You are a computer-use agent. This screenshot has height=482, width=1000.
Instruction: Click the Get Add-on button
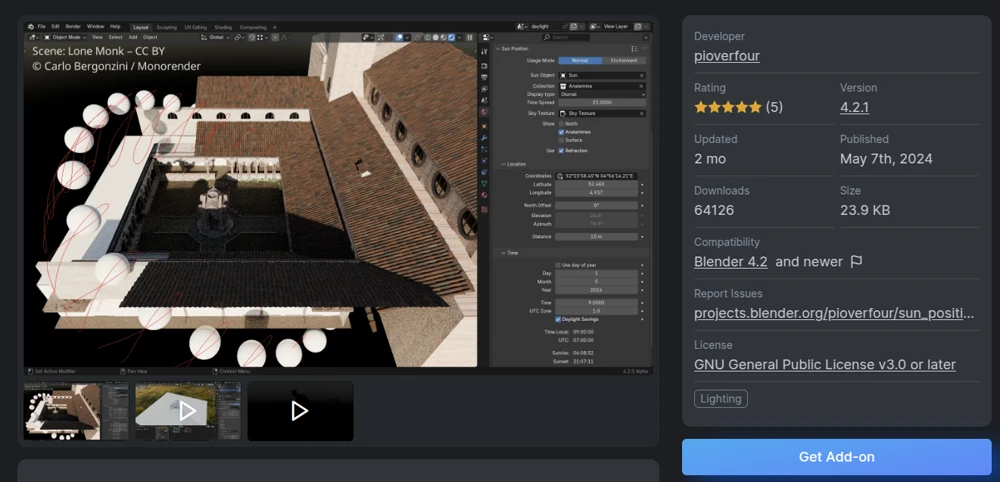(x=837, y=456)
